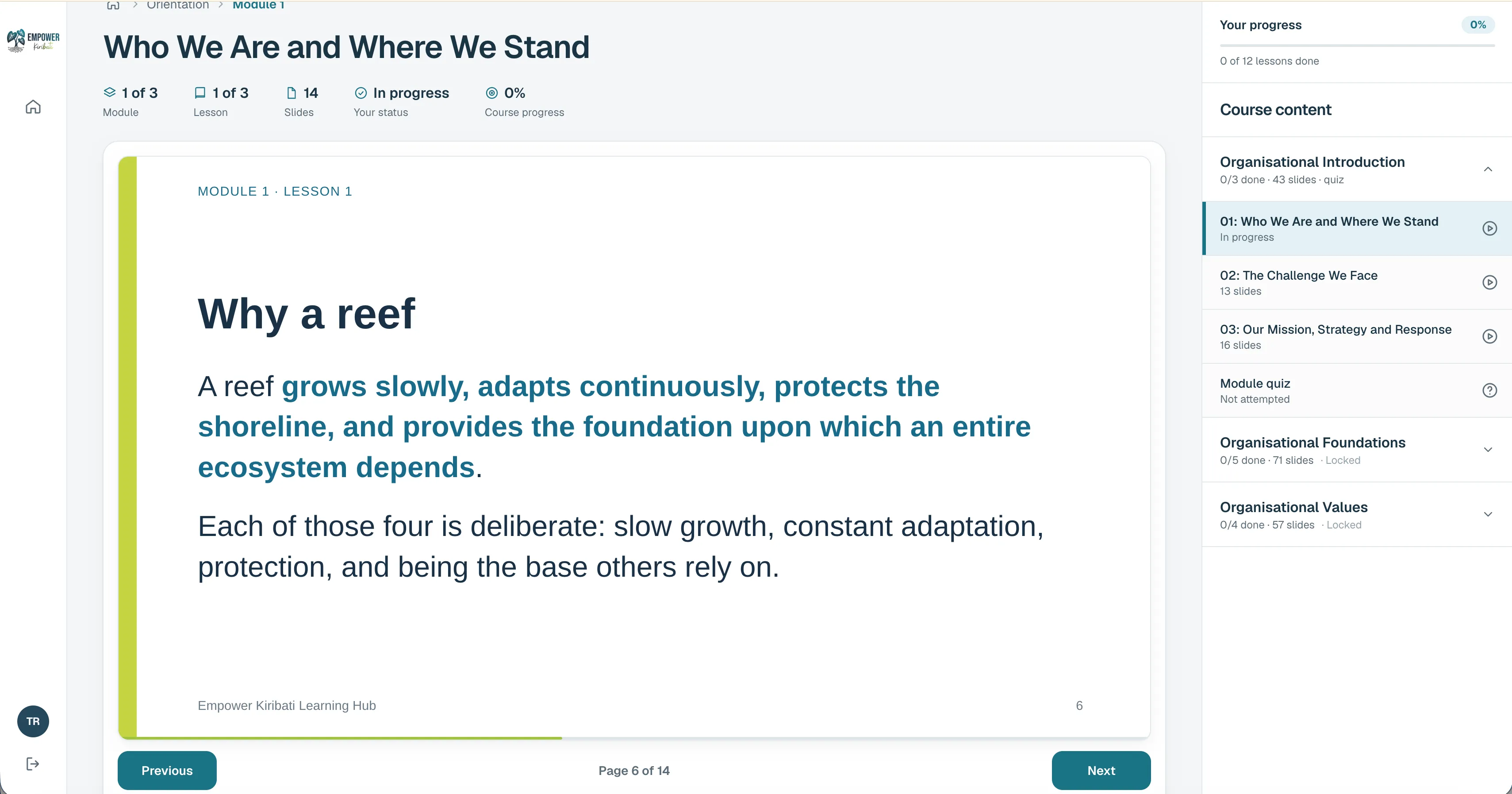
Task: Select lesson 03: Our Mission, Strategy and Response
Action: 1357,336
